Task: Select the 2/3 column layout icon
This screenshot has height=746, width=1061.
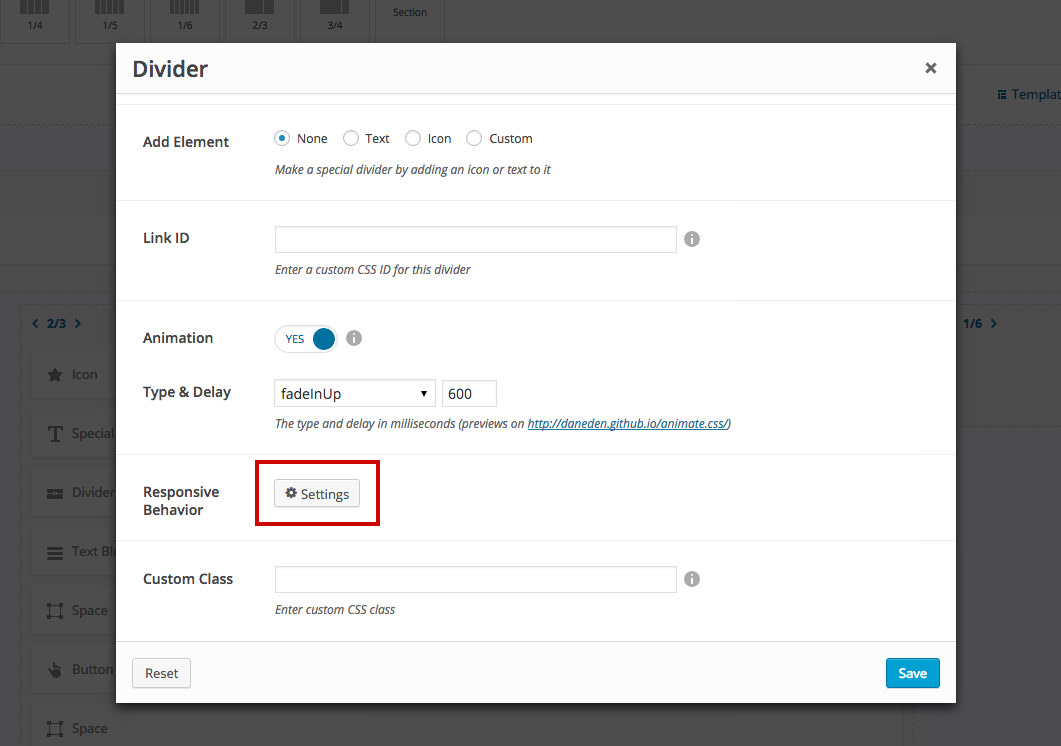Action: (260, 7)
